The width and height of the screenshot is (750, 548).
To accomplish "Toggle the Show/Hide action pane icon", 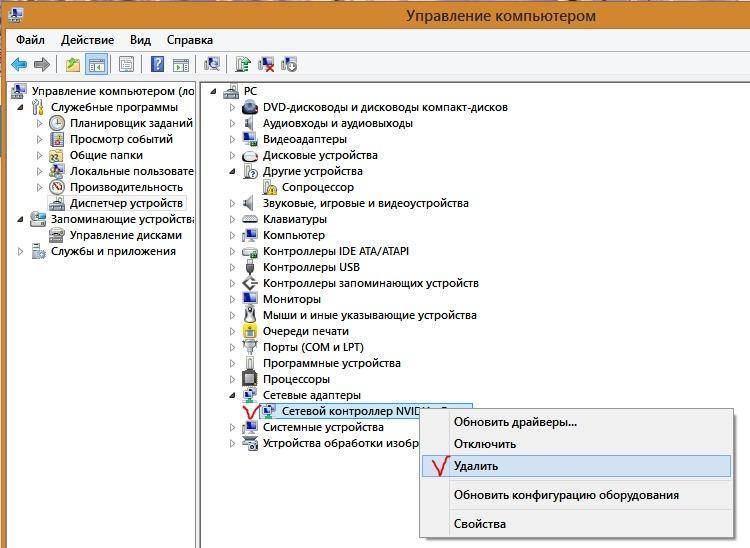I will 181,64.
